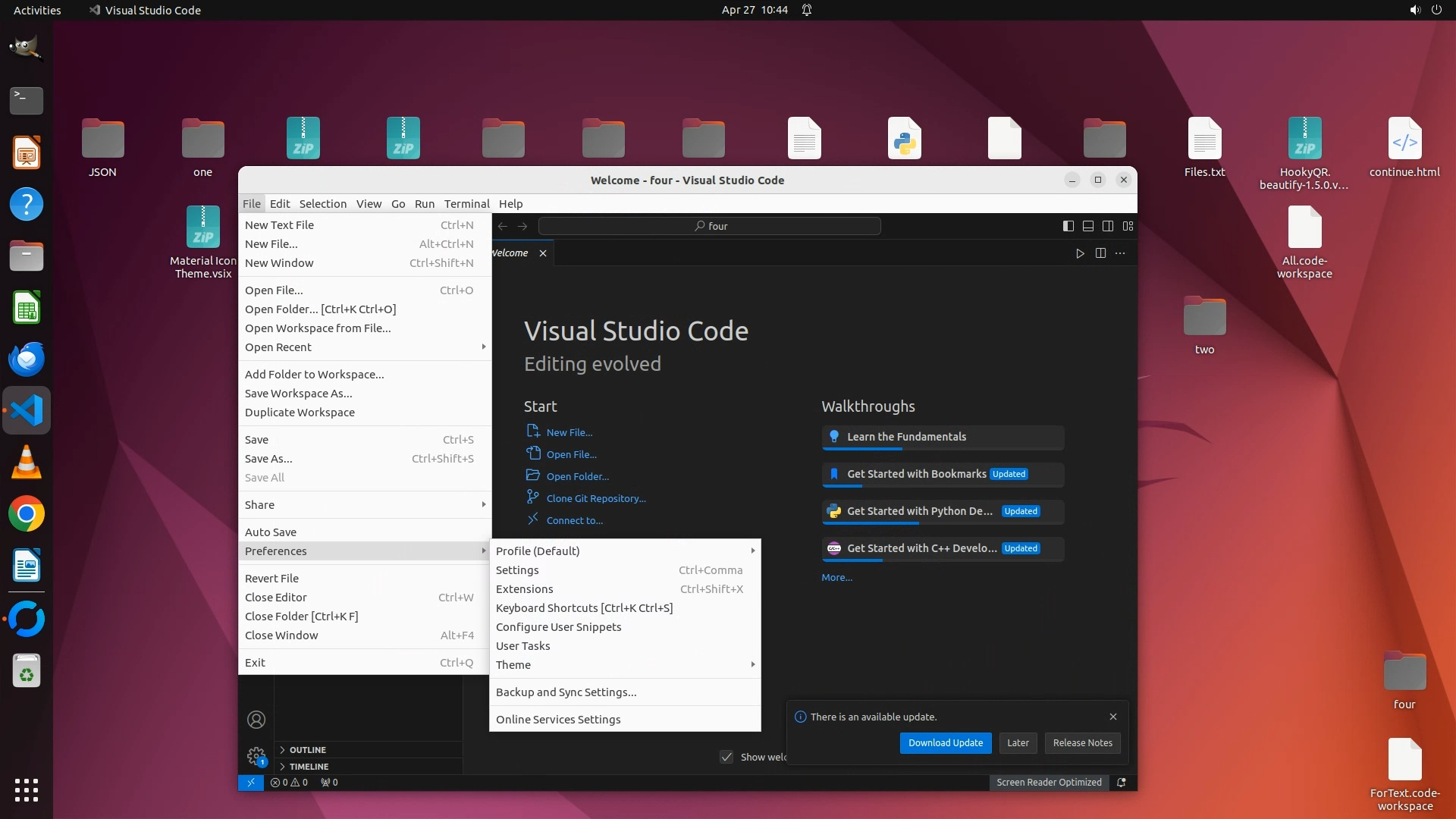The height and width of the screenshot is (819, 1456).
Task: Click the Run play icon in editor toolbar
Action: [1080, 253]
